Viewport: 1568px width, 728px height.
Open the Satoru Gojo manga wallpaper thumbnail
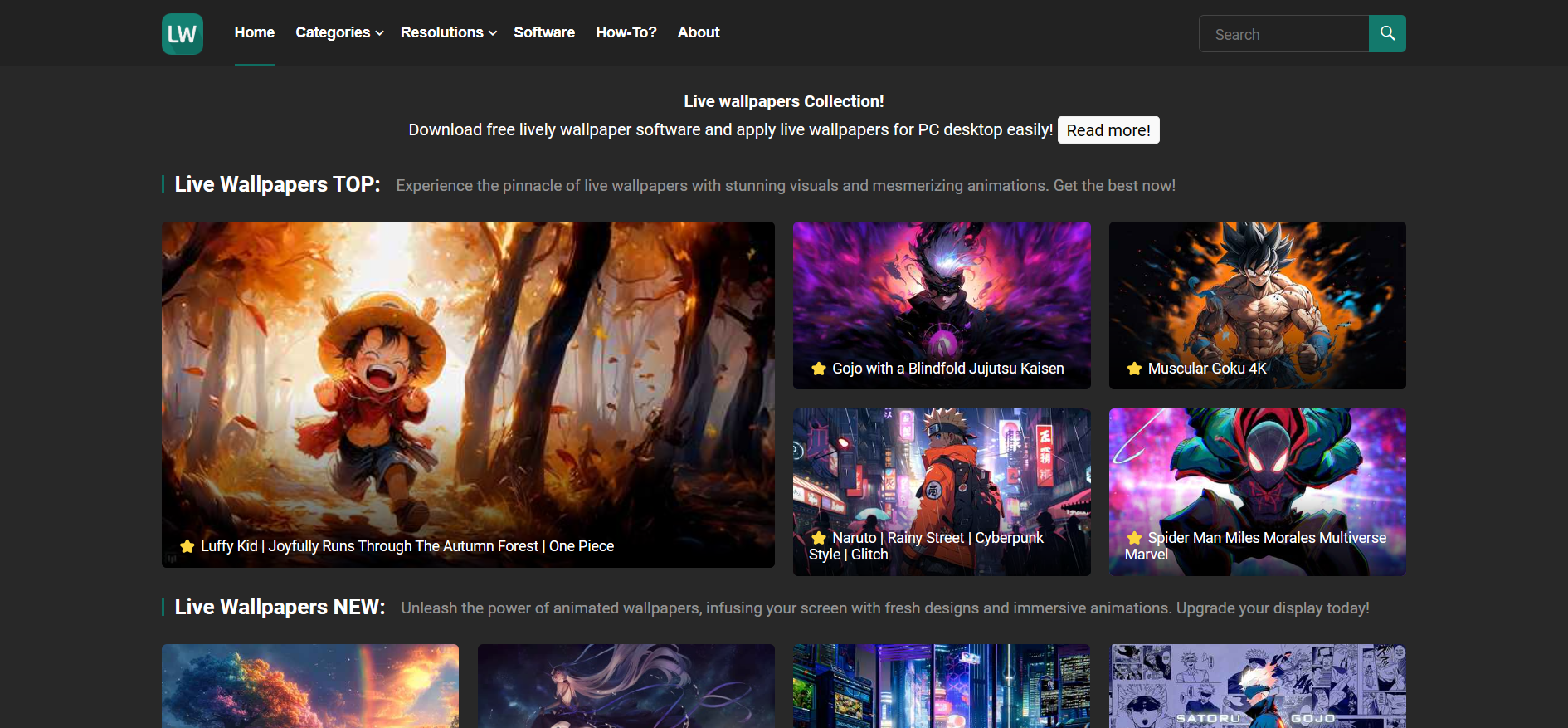(1258, 686)
